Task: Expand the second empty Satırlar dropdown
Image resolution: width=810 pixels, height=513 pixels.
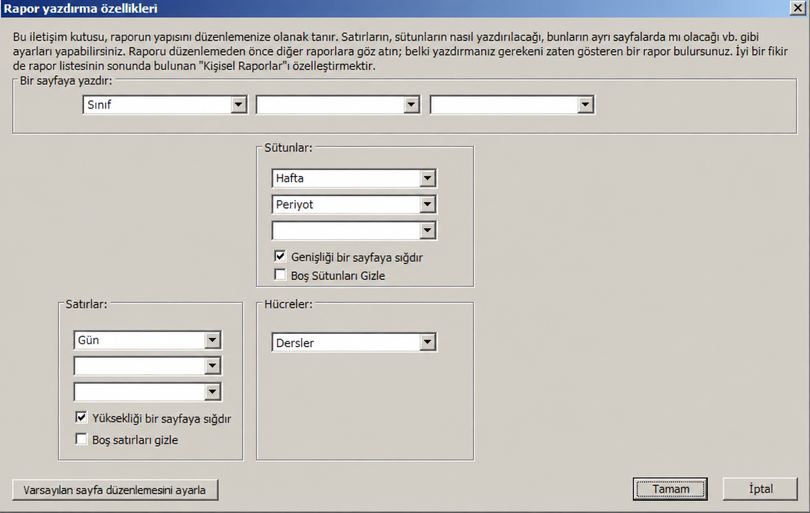Action: click(x=212, y=366)
